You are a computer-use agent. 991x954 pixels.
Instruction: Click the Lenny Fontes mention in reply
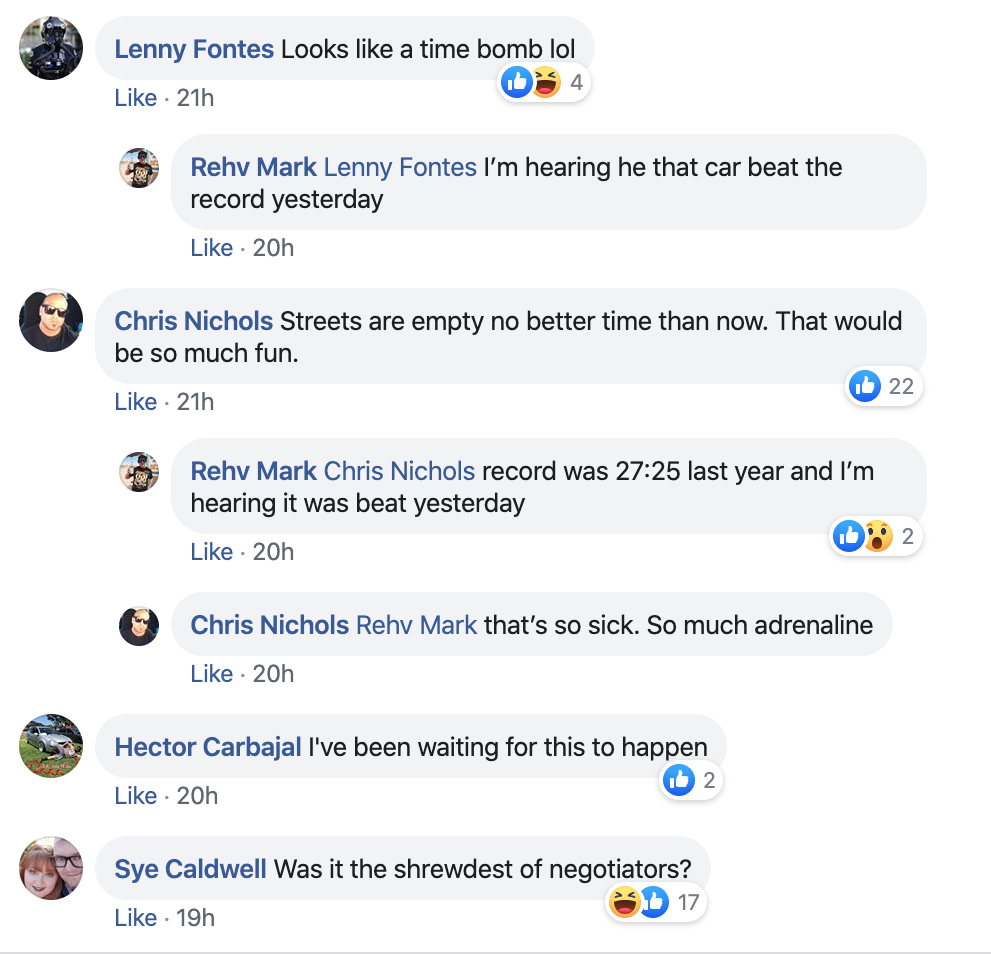[x=400, y=167]
